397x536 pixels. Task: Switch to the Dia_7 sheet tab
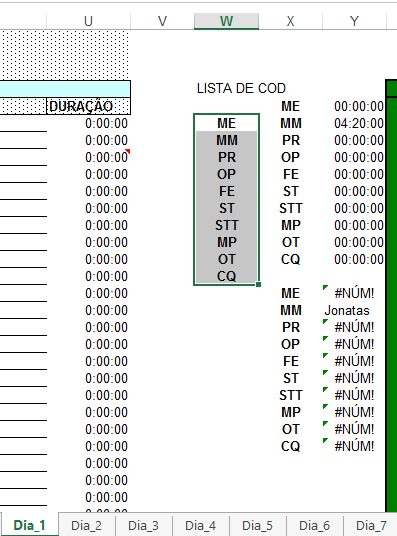click(x=371, y=525)
